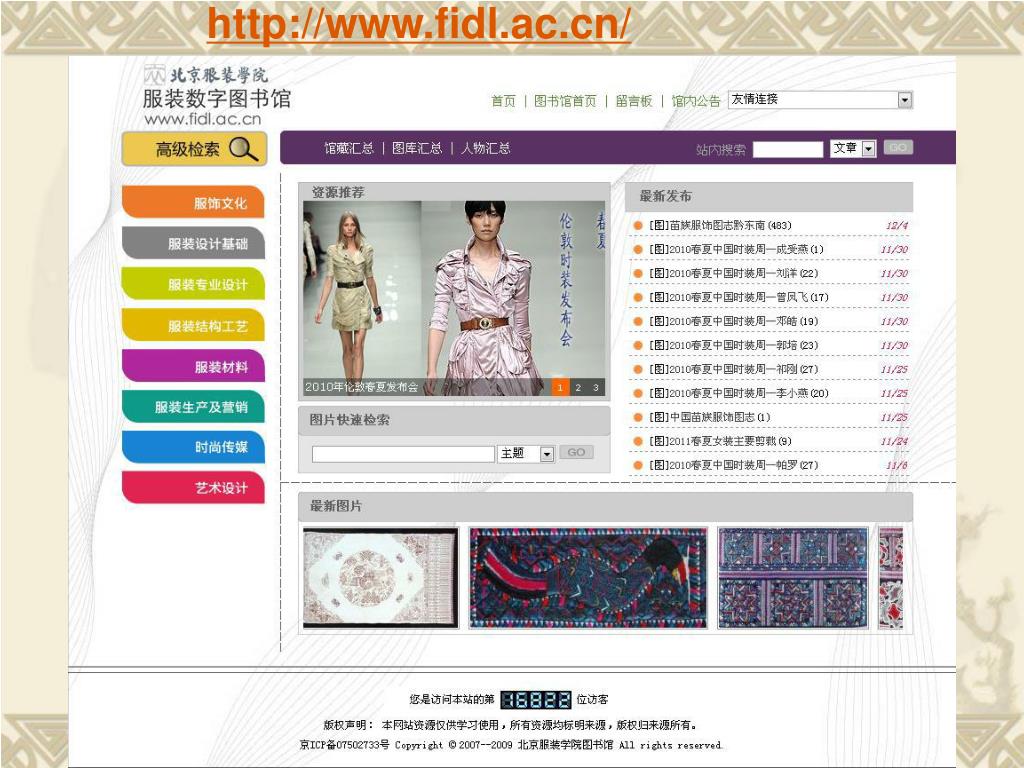Open the 馆内公告 announcements link
The width and height of the screenshot is (1024, 768).
tap(696, 101)
